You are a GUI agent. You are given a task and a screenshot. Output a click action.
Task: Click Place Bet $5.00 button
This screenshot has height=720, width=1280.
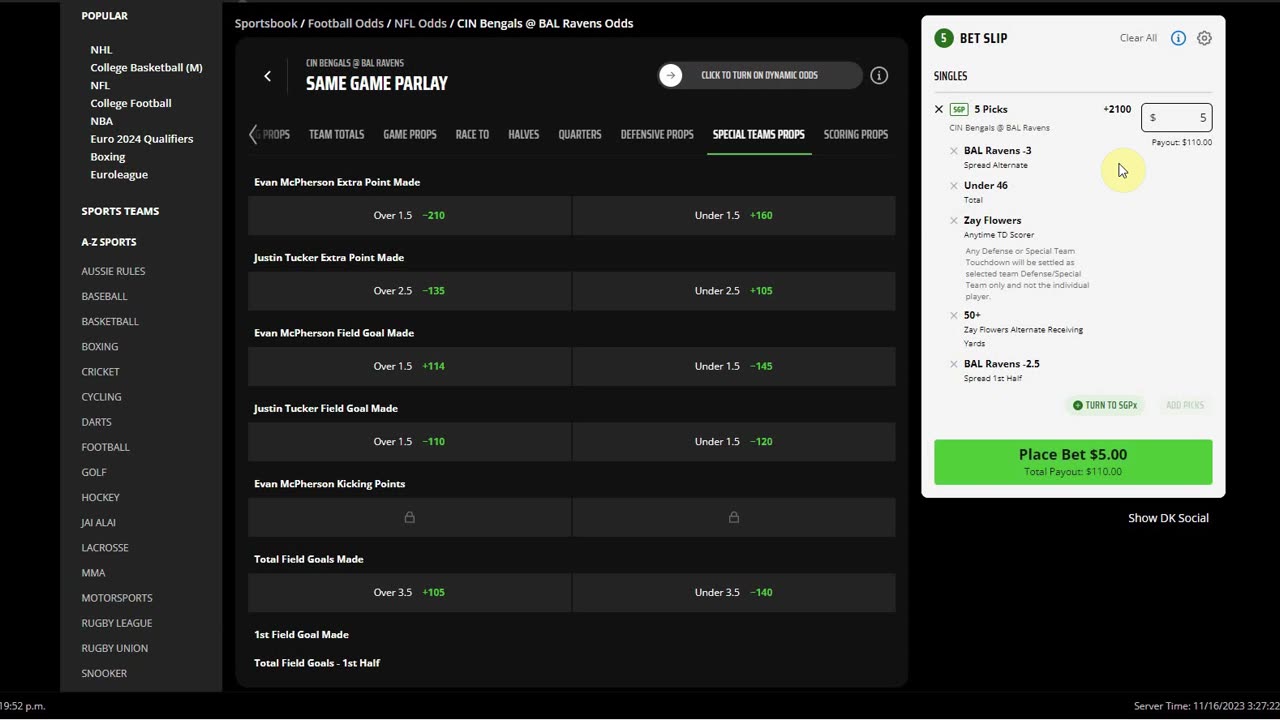[1073, 462]
